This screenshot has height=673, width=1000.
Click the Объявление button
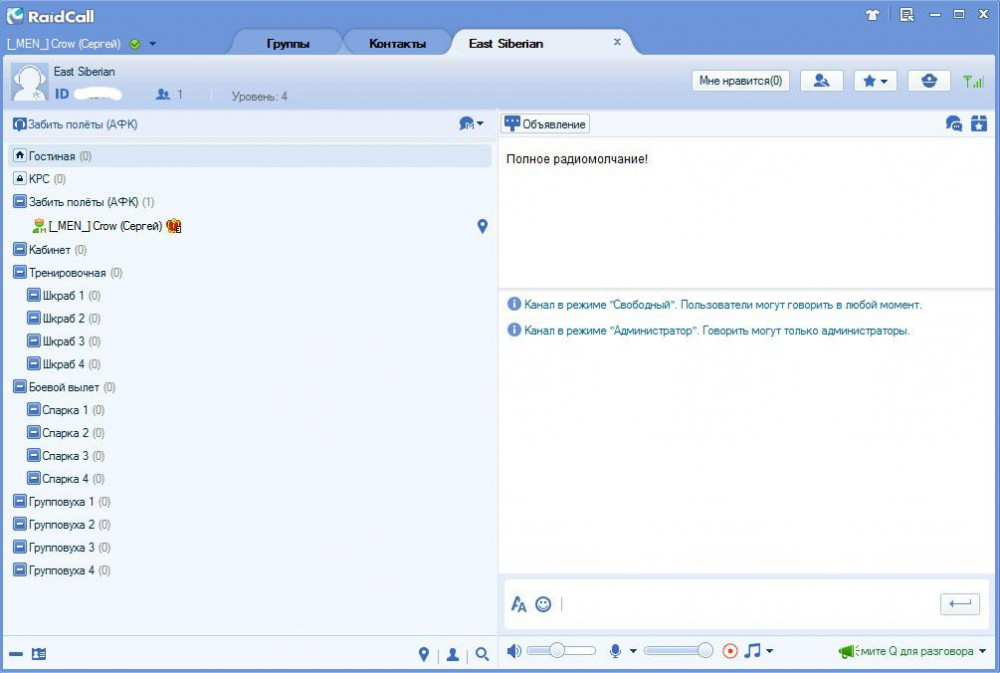545,124
